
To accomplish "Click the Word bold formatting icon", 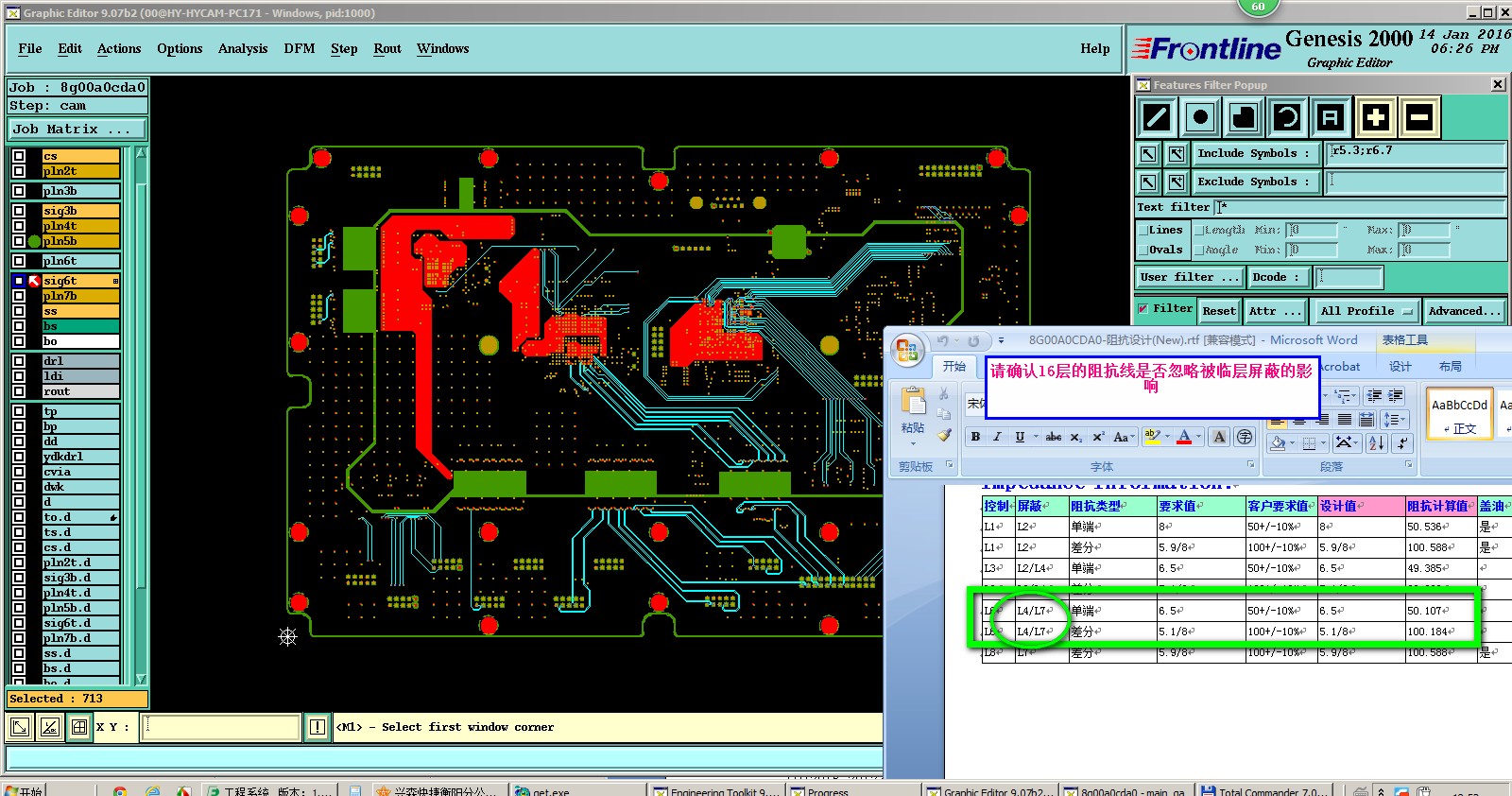I will (x=975, y=437).
